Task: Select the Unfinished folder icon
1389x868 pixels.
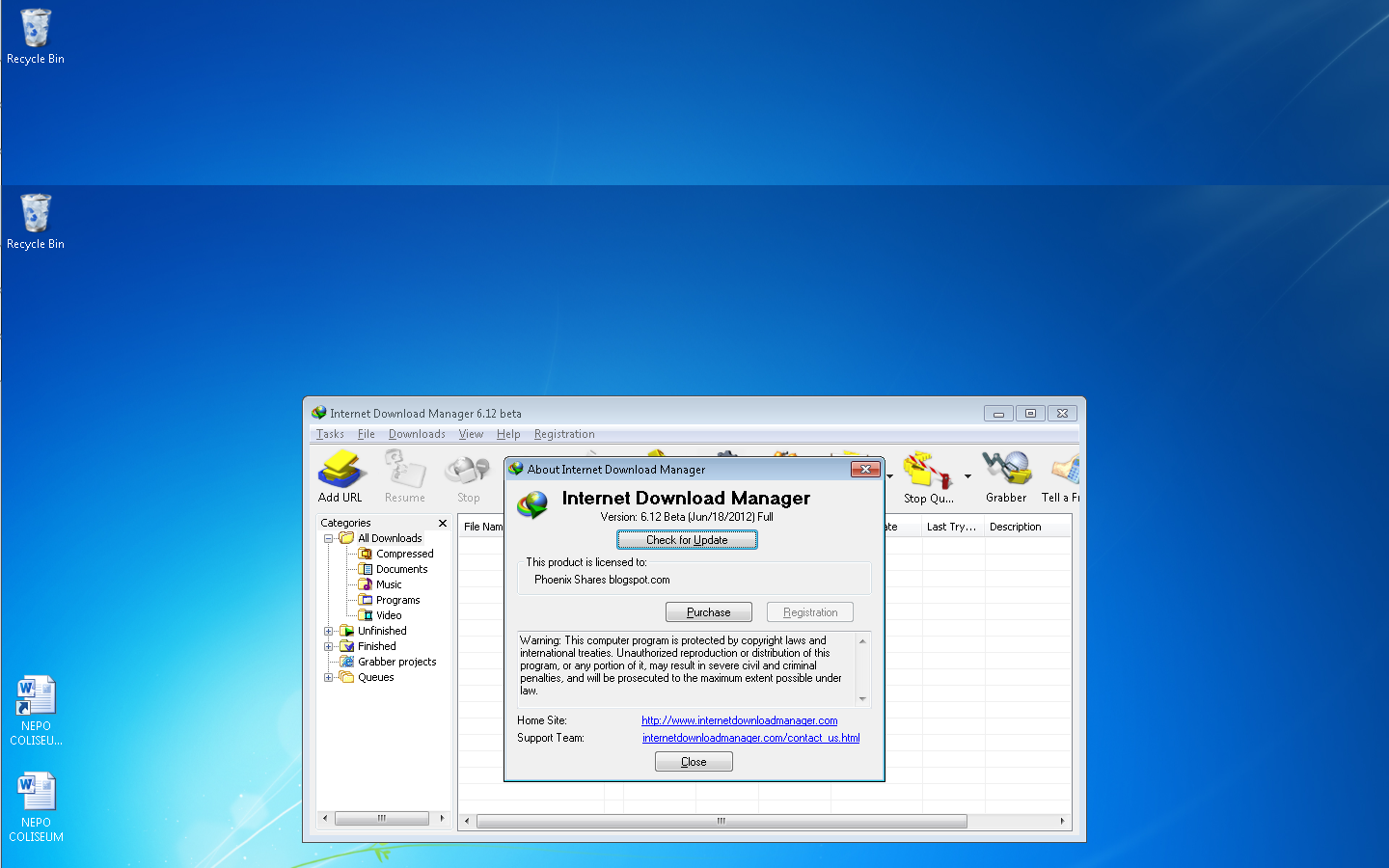Action: click(x=347, y=631)
